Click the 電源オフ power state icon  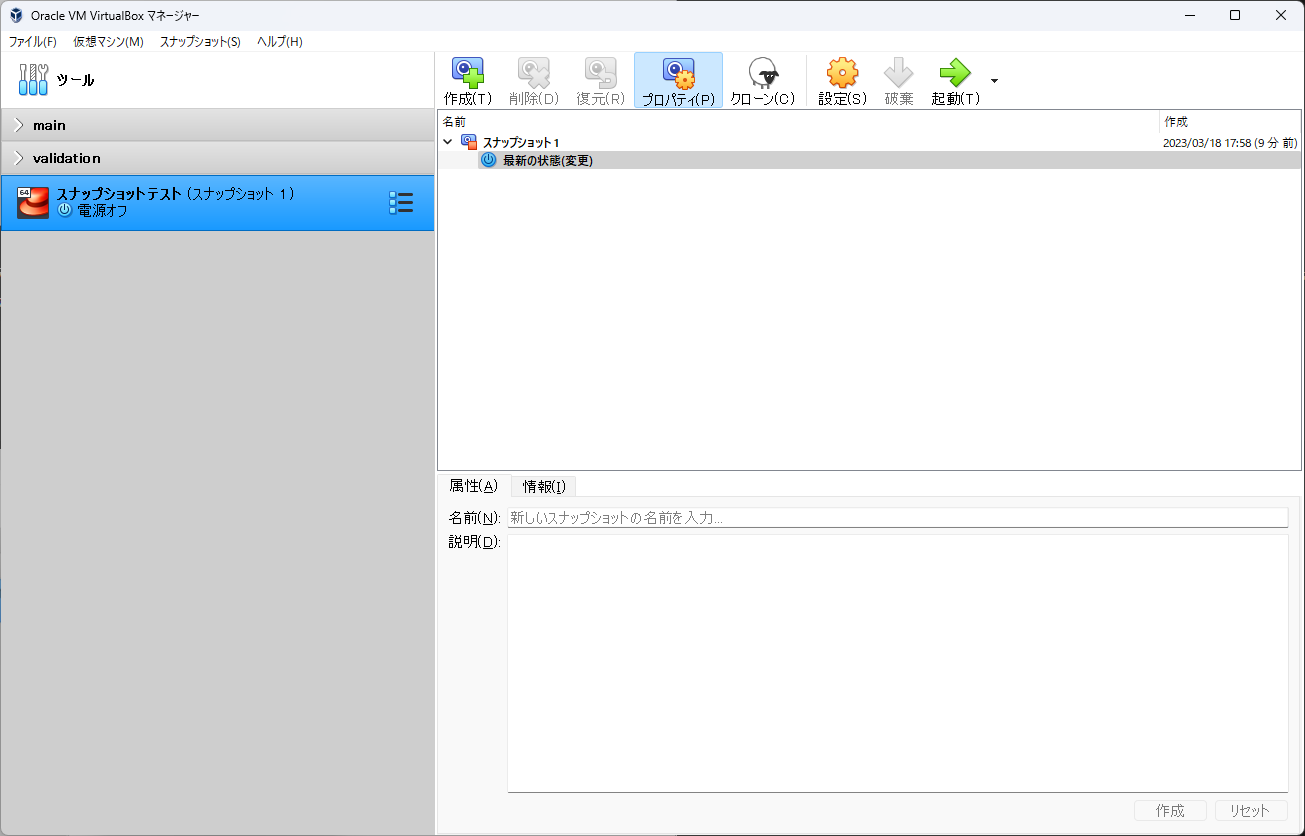click(65, 210)
